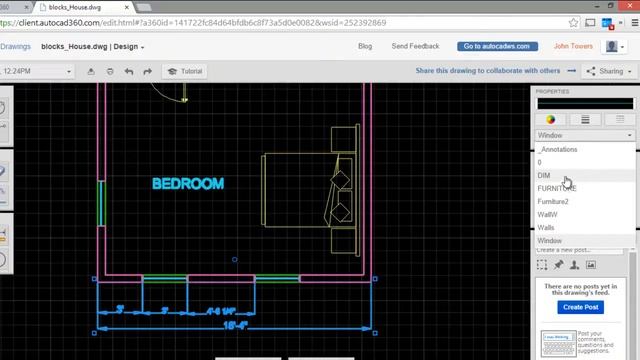Select the 18'-4" overall dimension text
Image resolution: width=640 pixels, height=360 pixels.
click(235, 325)
